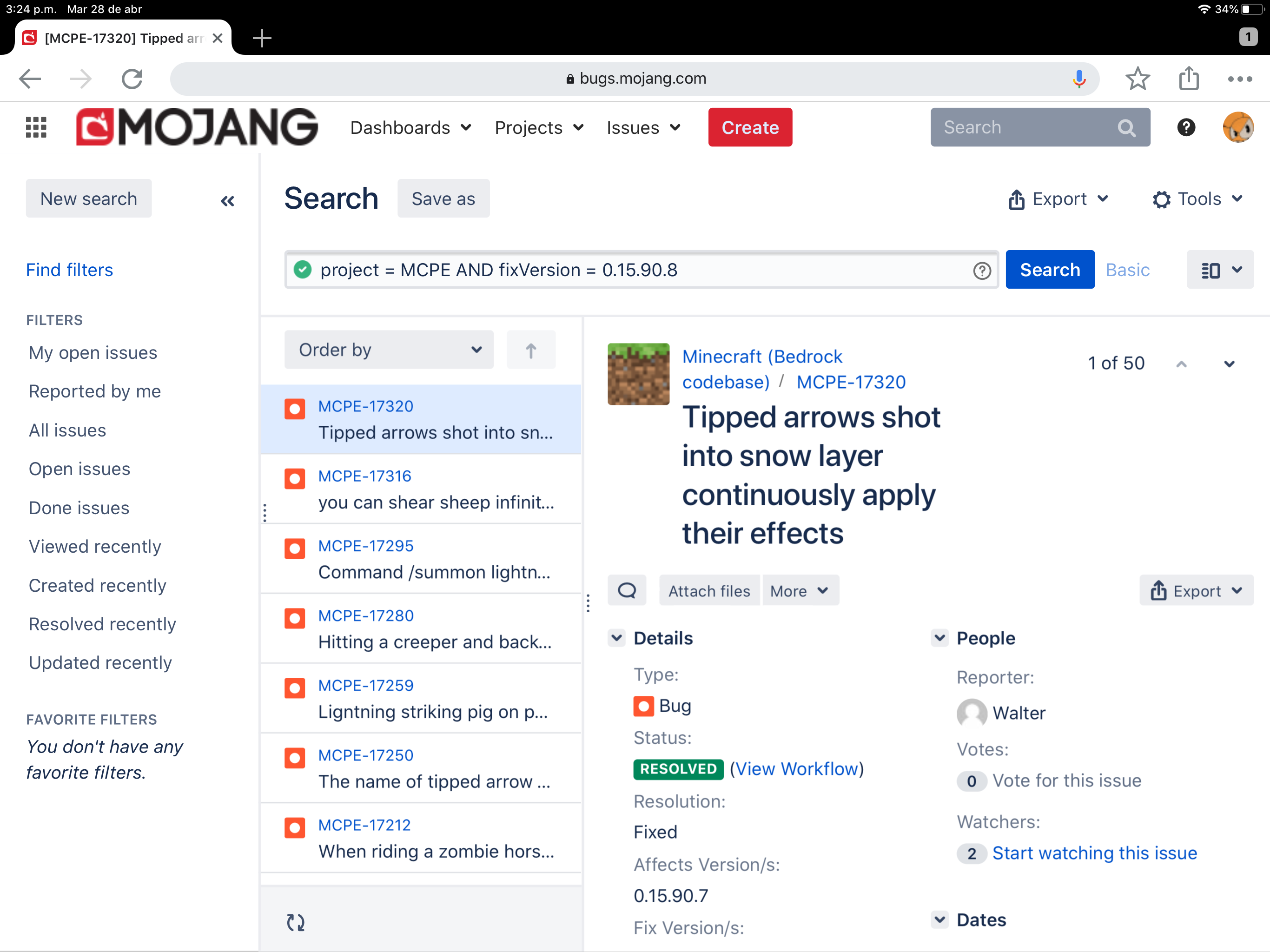This screenshot has width=1270, height=952.
Task: Collapse the Details section
Action: [616, 637]
